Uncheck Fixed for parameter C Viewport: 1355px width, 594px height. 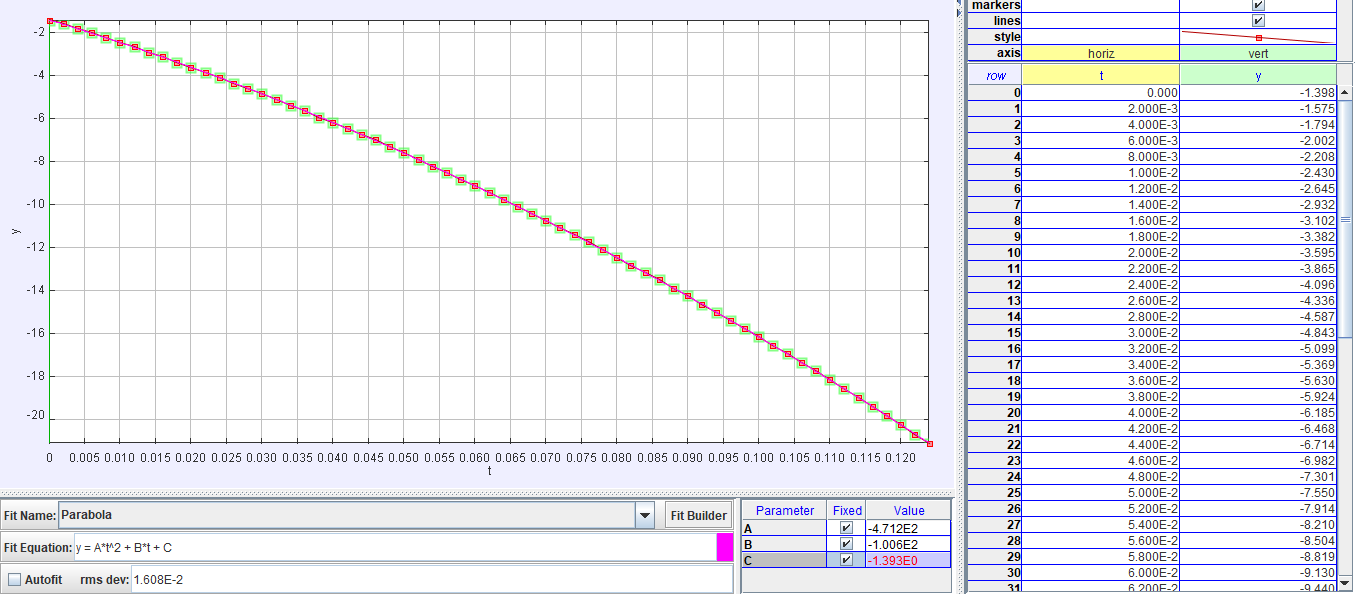(x=847, y=560)
